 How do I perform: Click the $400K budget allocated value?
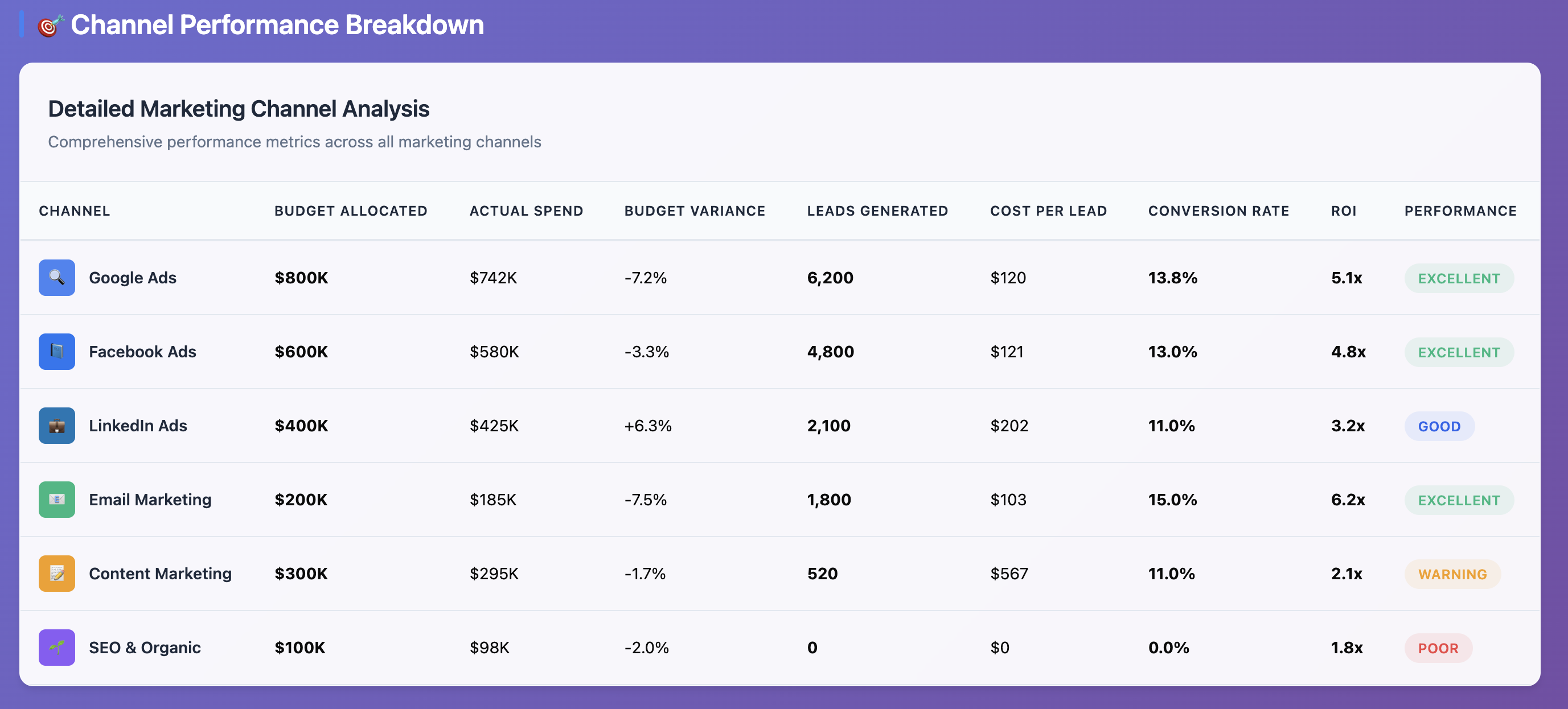pos(301,426)
